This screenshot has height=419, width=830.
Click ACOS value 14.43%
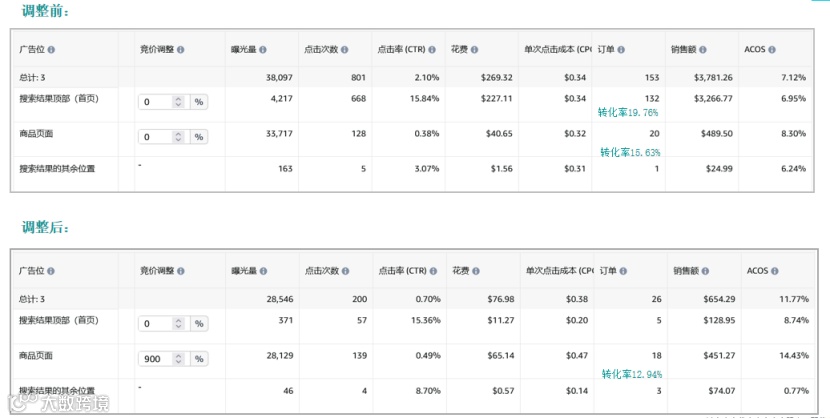794,356
